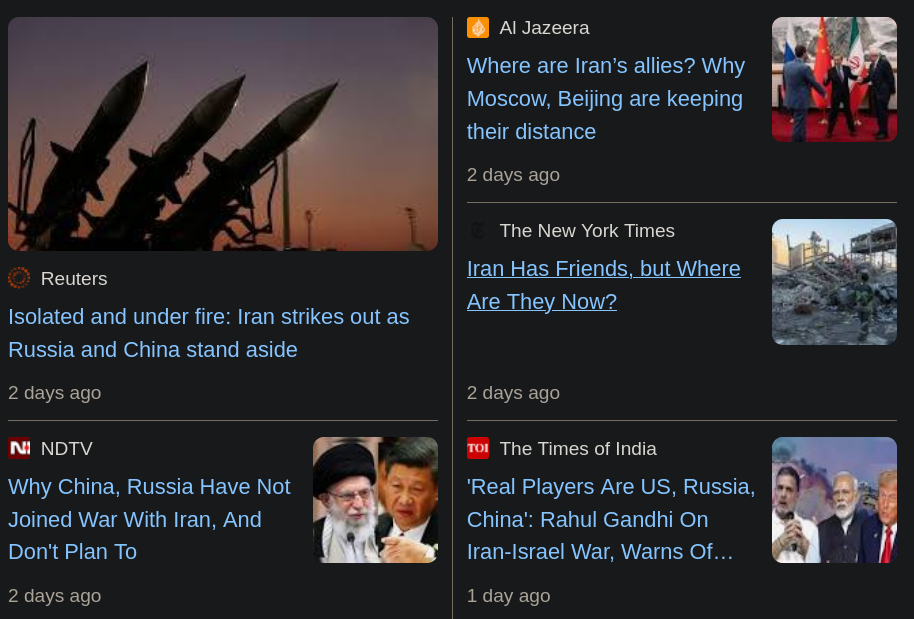The height and width of the screenshot is (619, 914).
Task: Click the Al Jazeera logo icon
Action: 478,27
